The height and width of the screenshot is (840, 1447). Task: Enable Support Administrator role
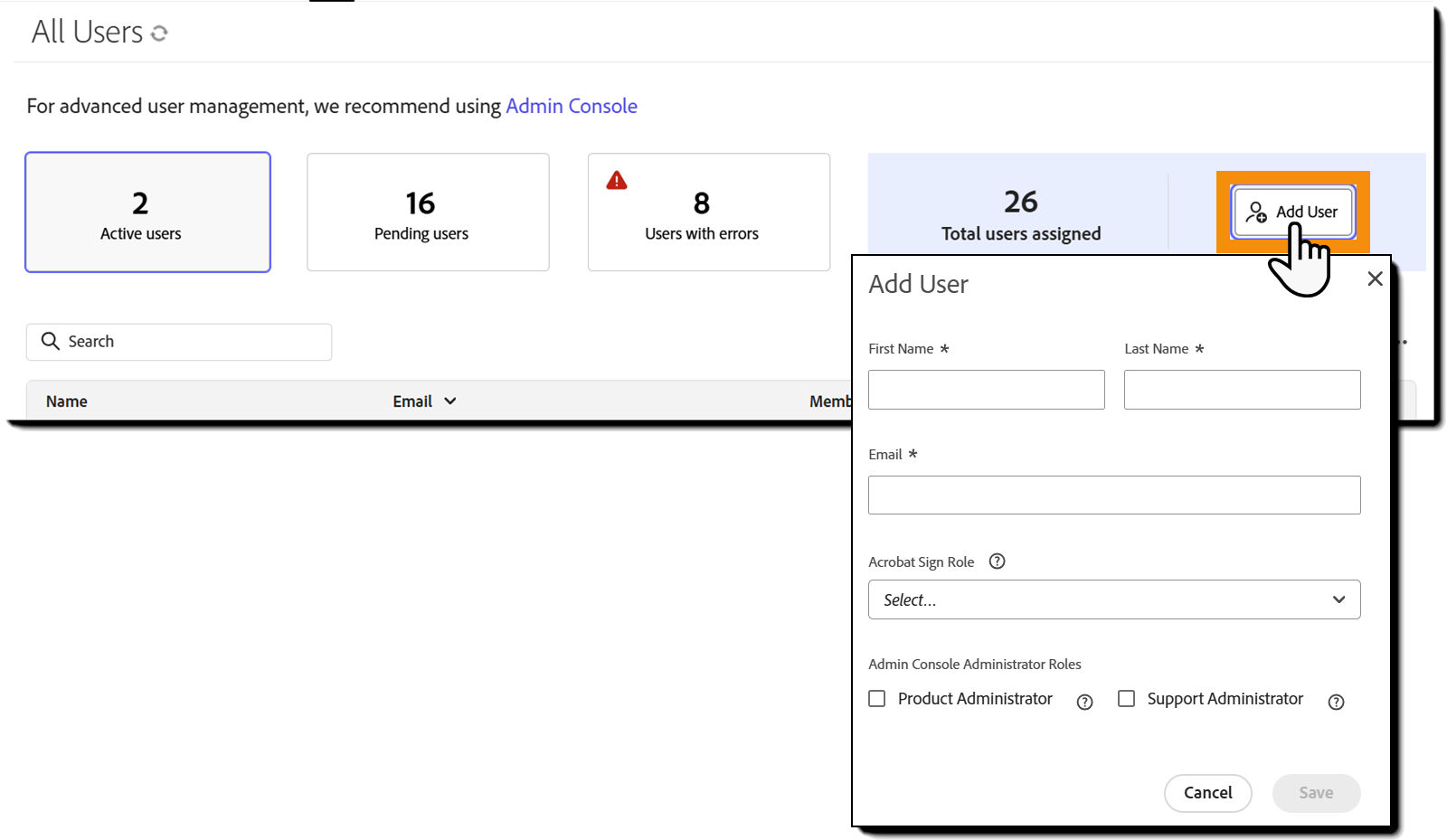[1126, 698]
